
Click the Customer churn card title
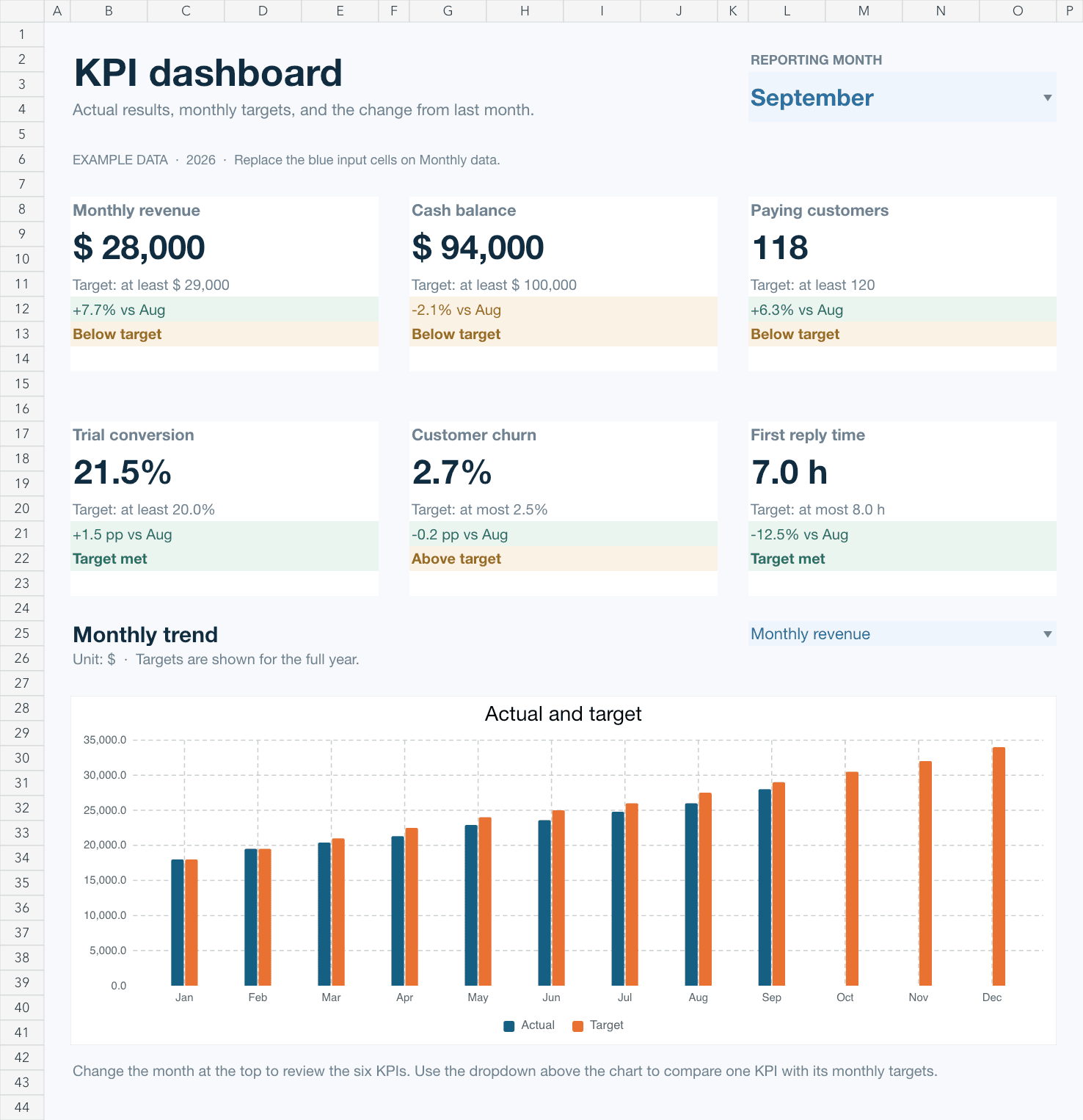point(474,435)
